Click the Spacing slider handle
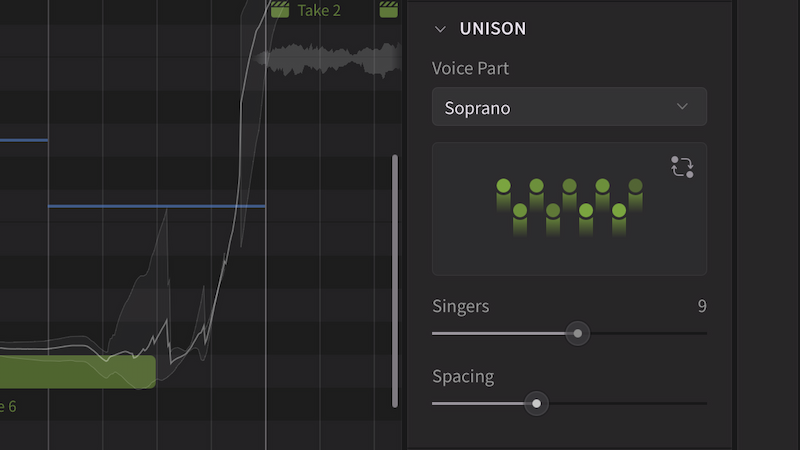The height and width of the screenshot is (450, 800). pos(537,404)
